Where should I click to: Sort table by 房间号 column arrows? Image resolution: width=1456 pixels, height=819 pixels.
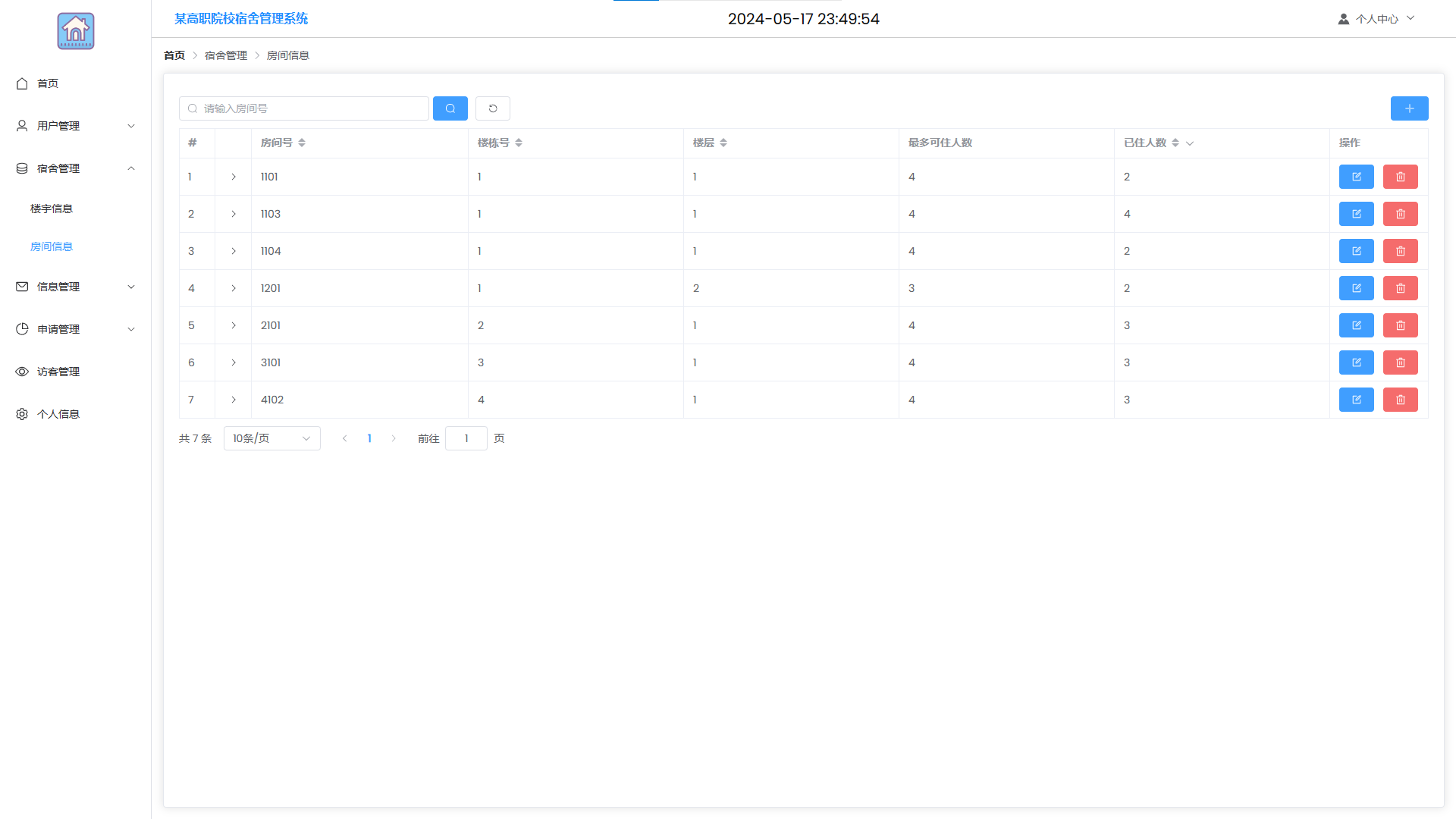pyautogui.click(x=302, y=143)
